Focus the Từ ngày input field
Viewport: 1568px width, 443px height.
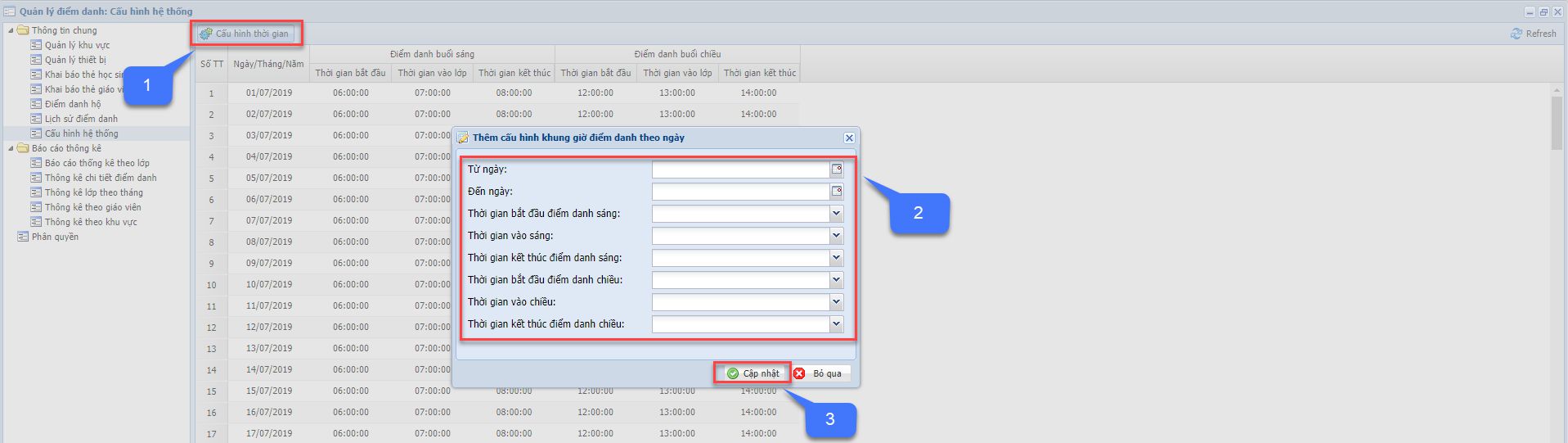click(x=740, y=170)
